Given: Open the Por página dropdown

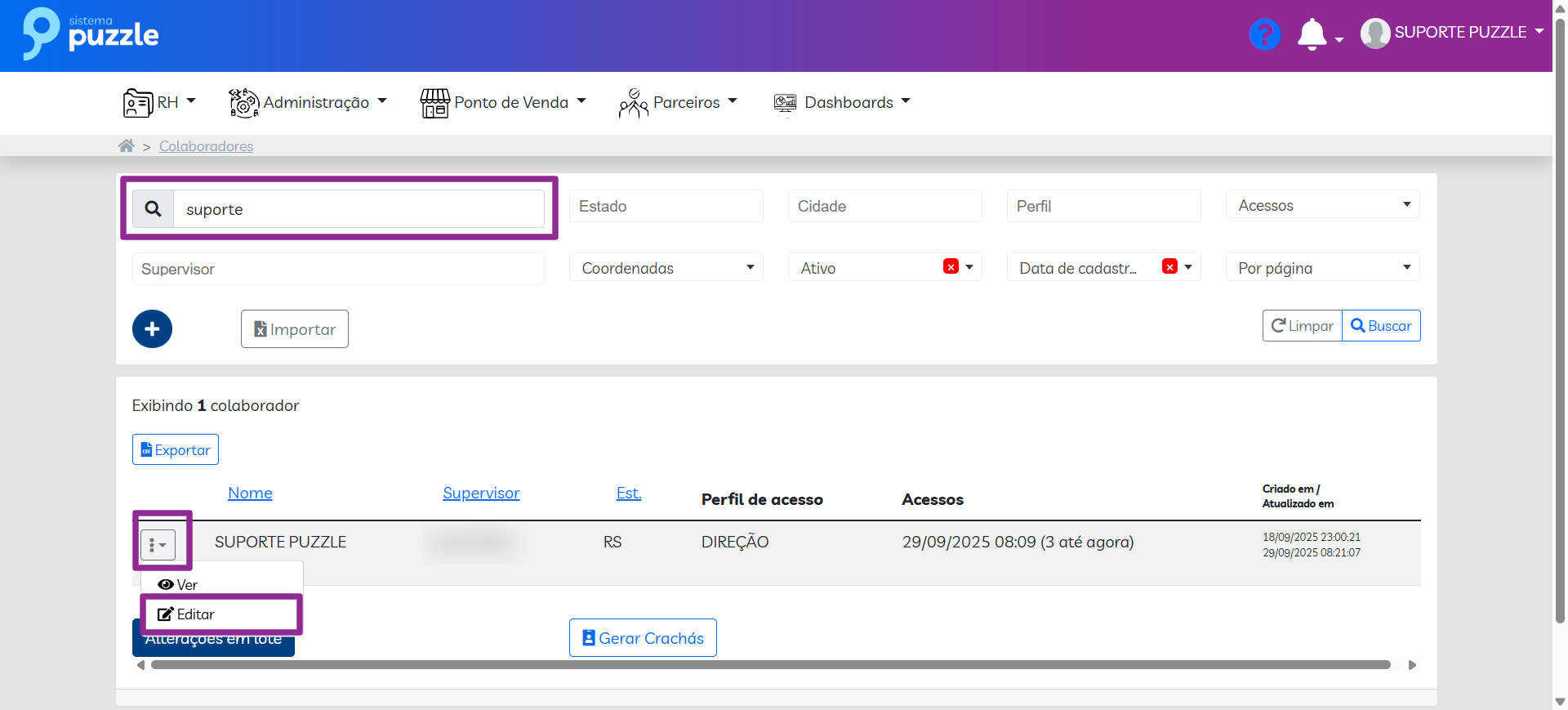Looking at the screenshot, I should 1322,268.
